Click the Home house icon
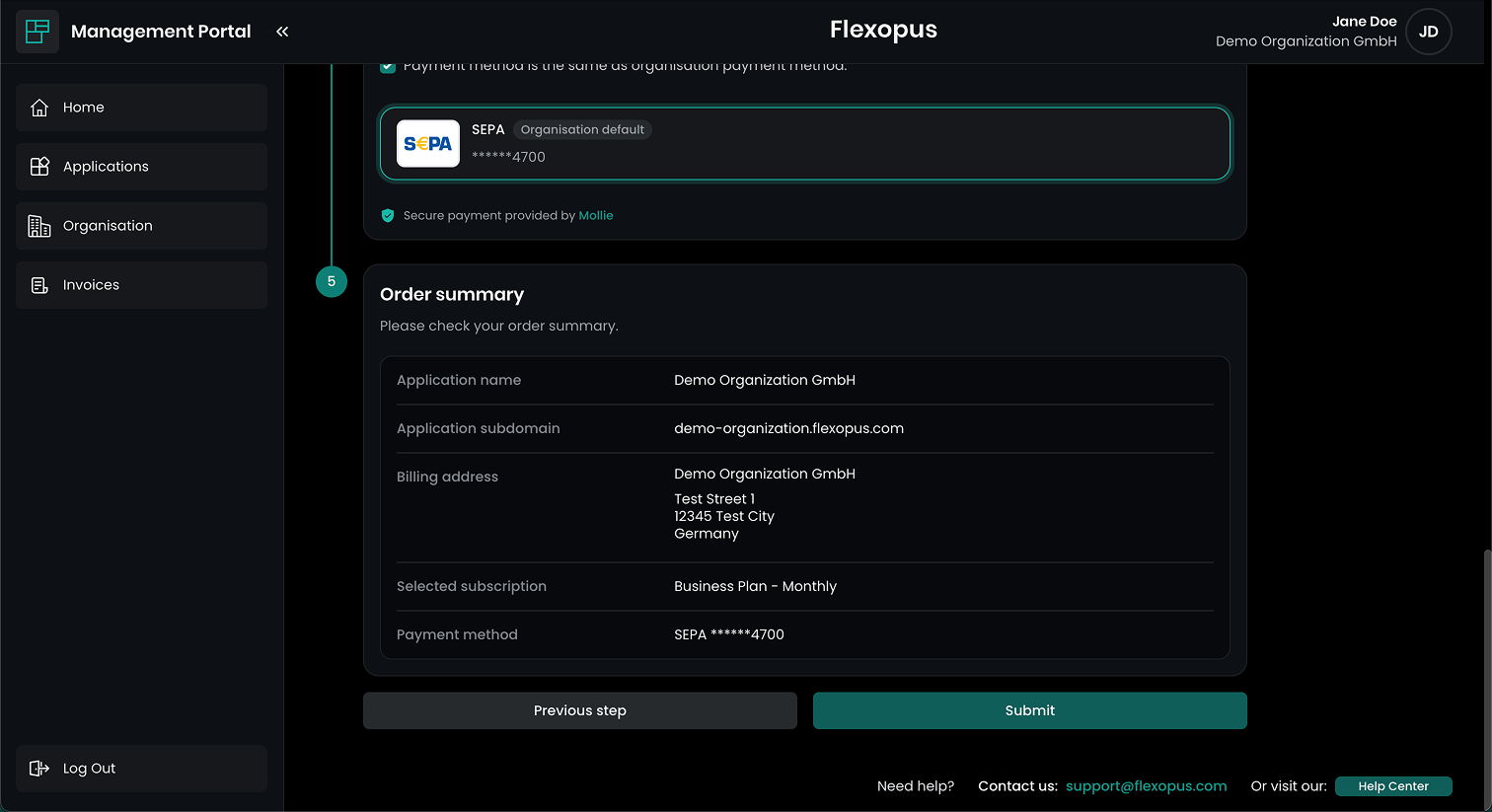Image resolution: width=1492 pixels, height=812 pixels. (x=39, y=108)
